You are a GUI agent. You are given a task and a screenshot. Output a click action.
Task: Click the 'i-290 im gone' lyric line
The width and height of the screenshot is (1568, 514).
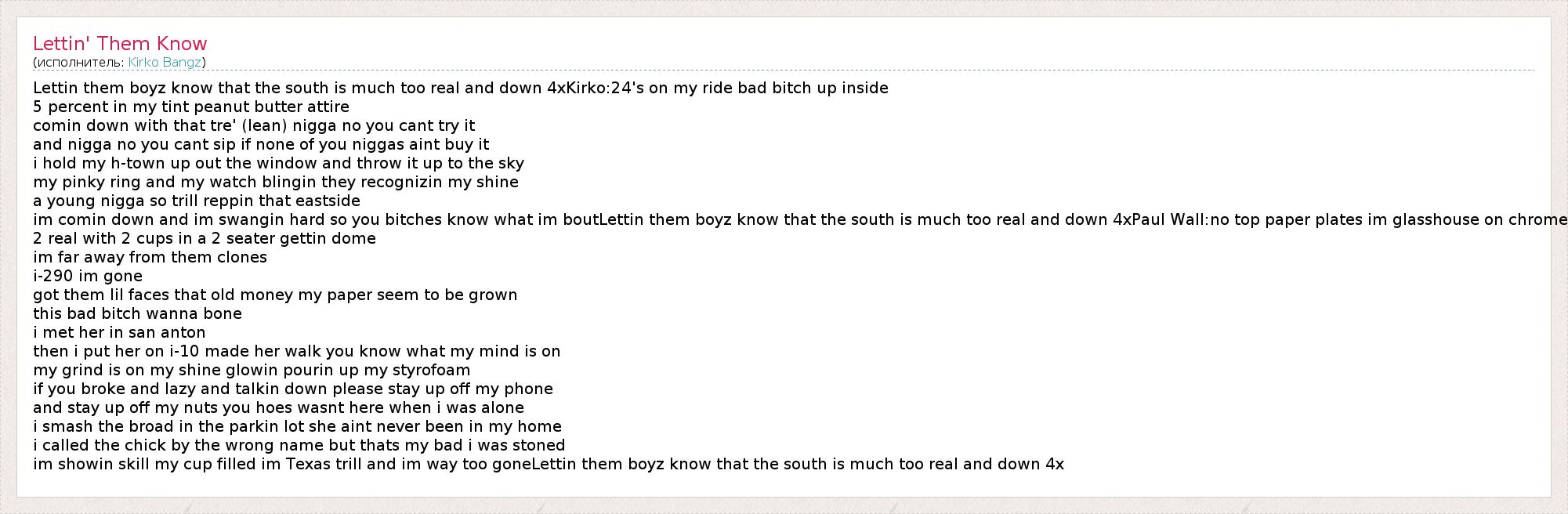(88, 276)
